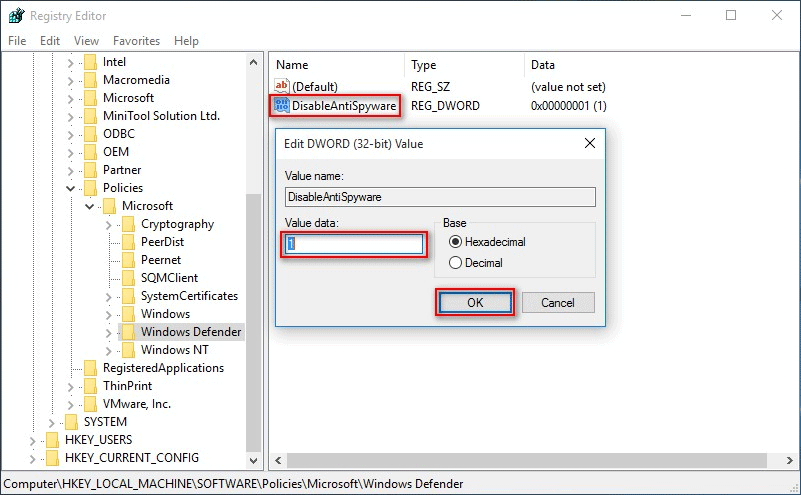
Task: Select the Decimal base option
Action: point(456,263)
